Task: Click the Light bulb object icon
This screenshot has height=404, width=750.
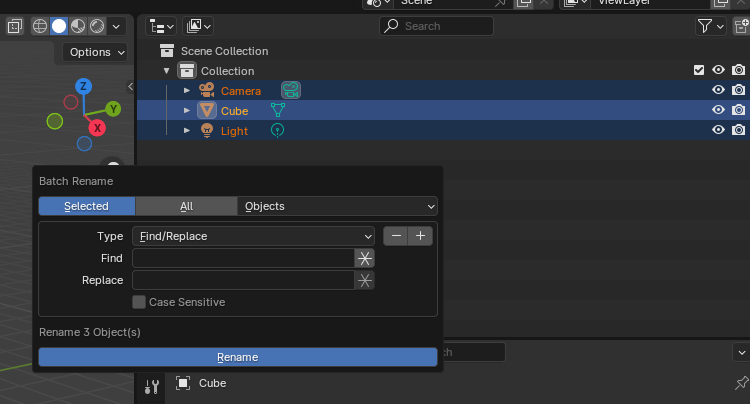Action: pos(207,131)
